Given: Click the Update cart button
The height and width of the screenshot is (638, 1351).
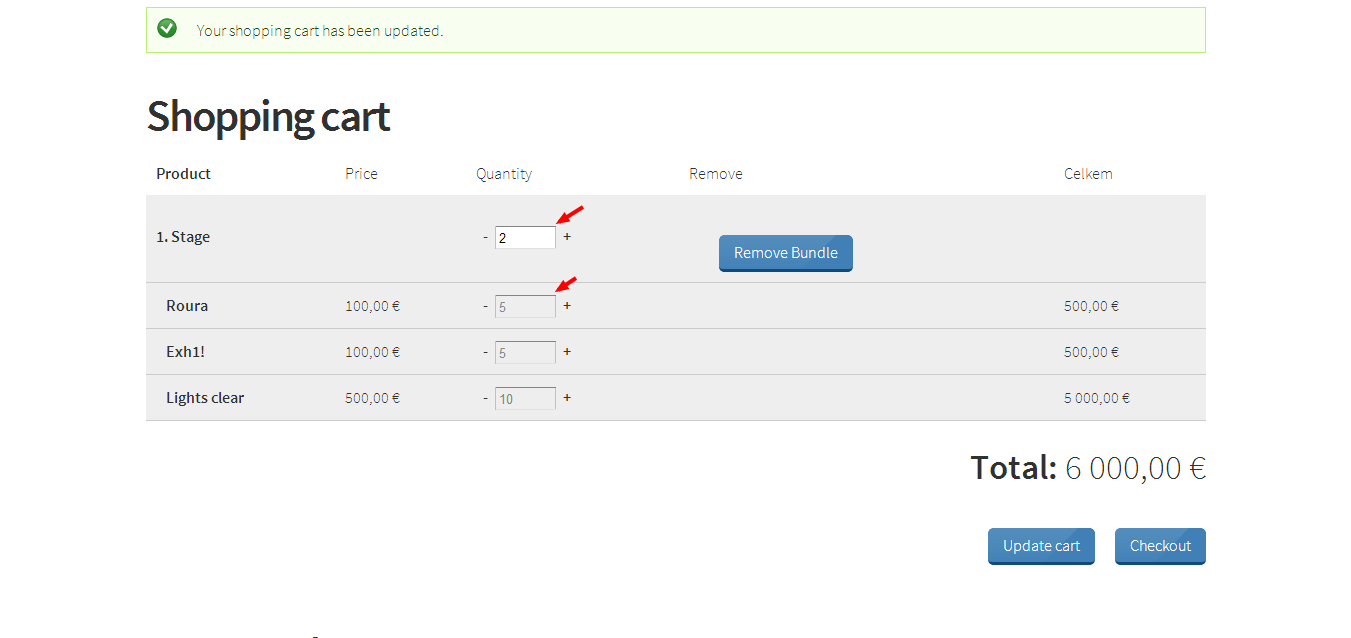Looking at the screenshot, I should [x=1041, y=546].
